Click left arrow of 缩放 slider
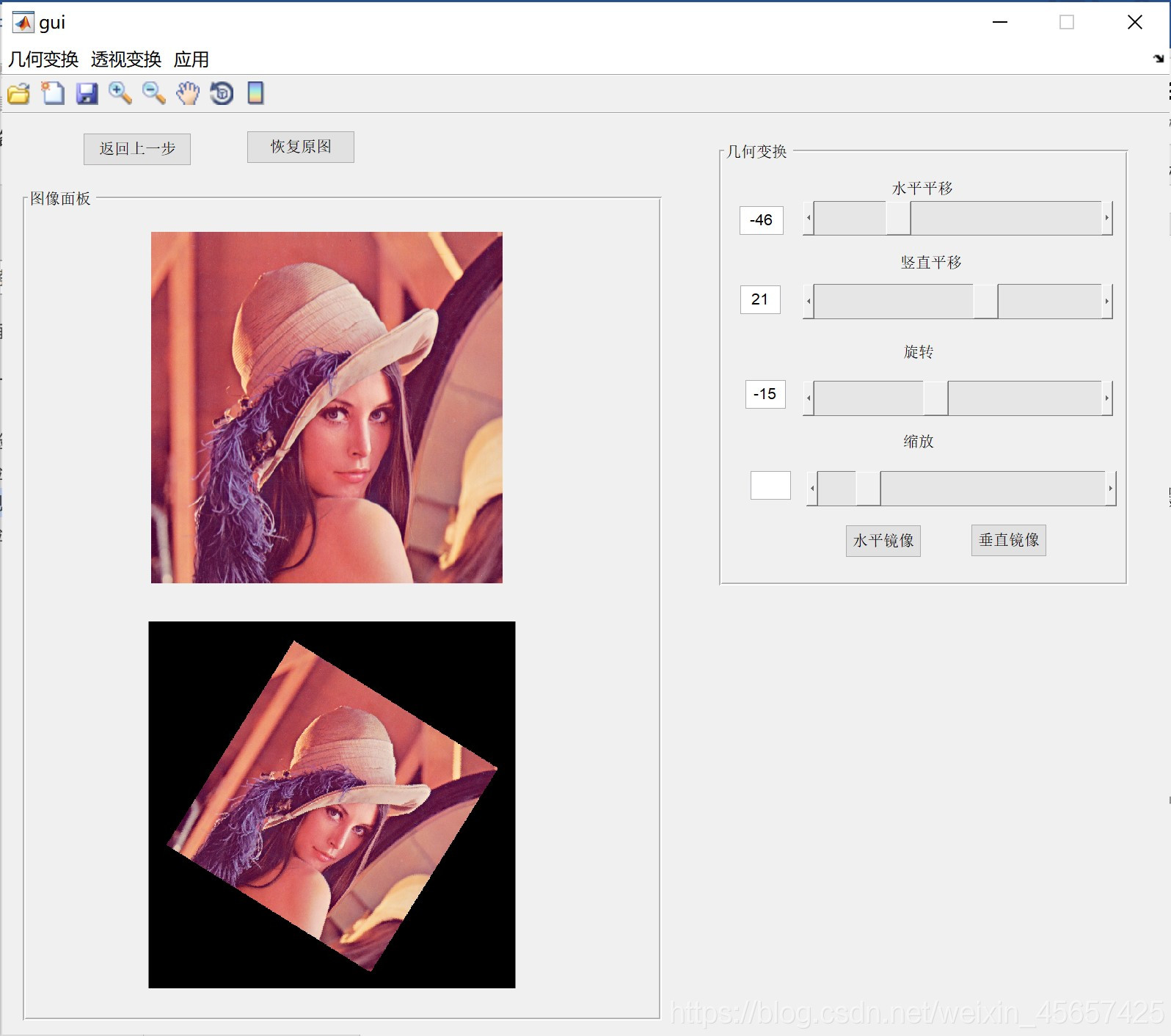 click(812, 489)
